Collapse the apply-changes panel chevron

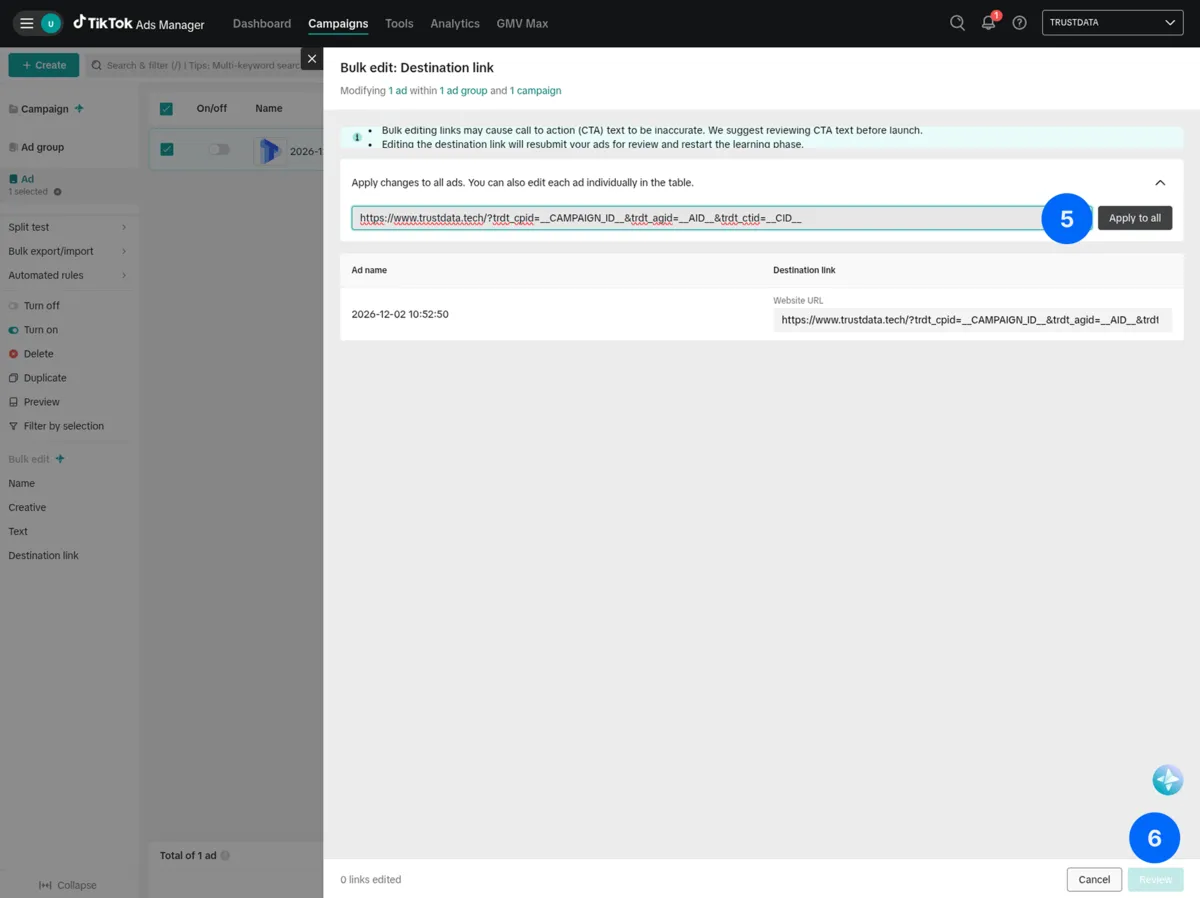point(1160,183)
